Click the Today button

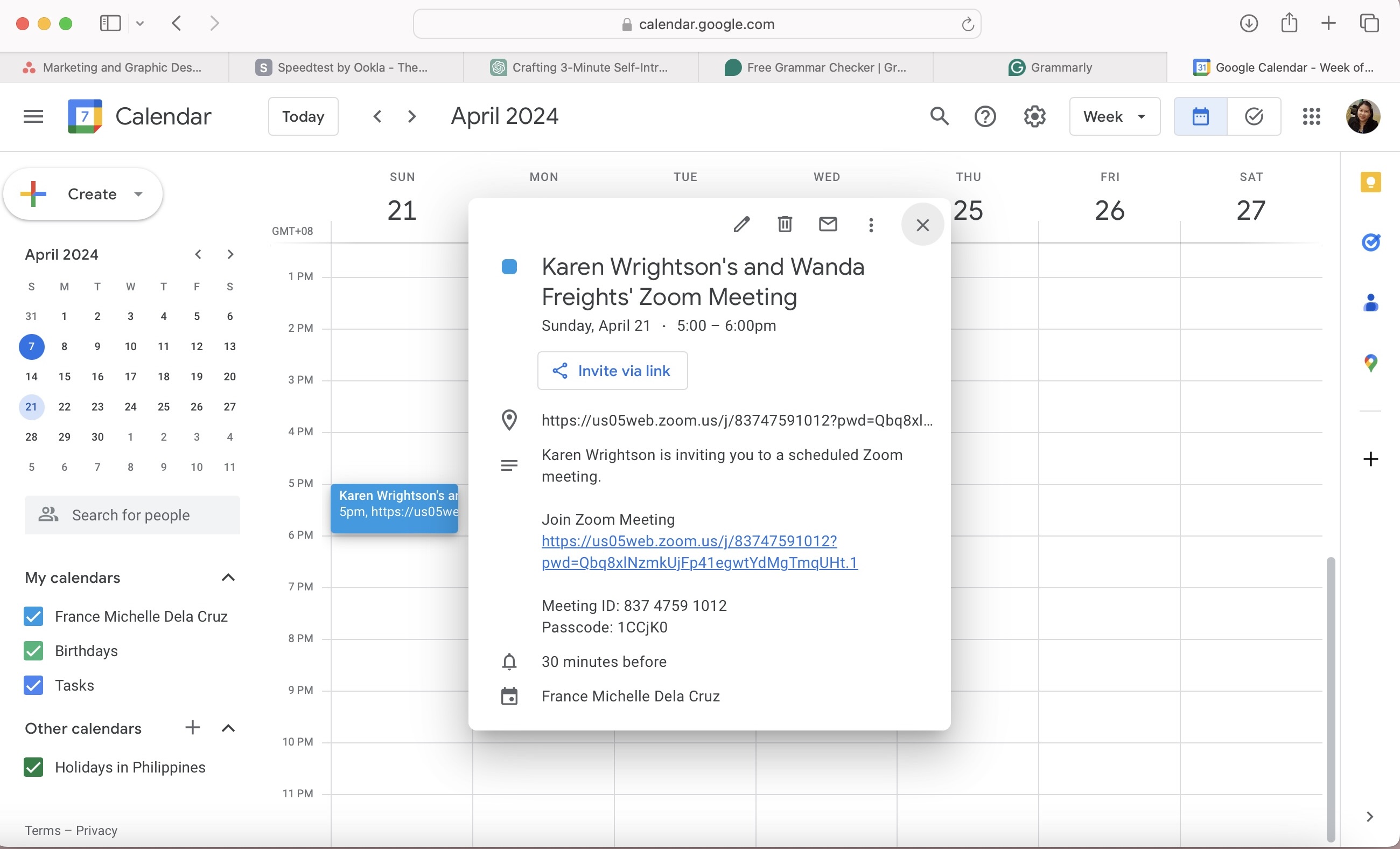[303, 116]
